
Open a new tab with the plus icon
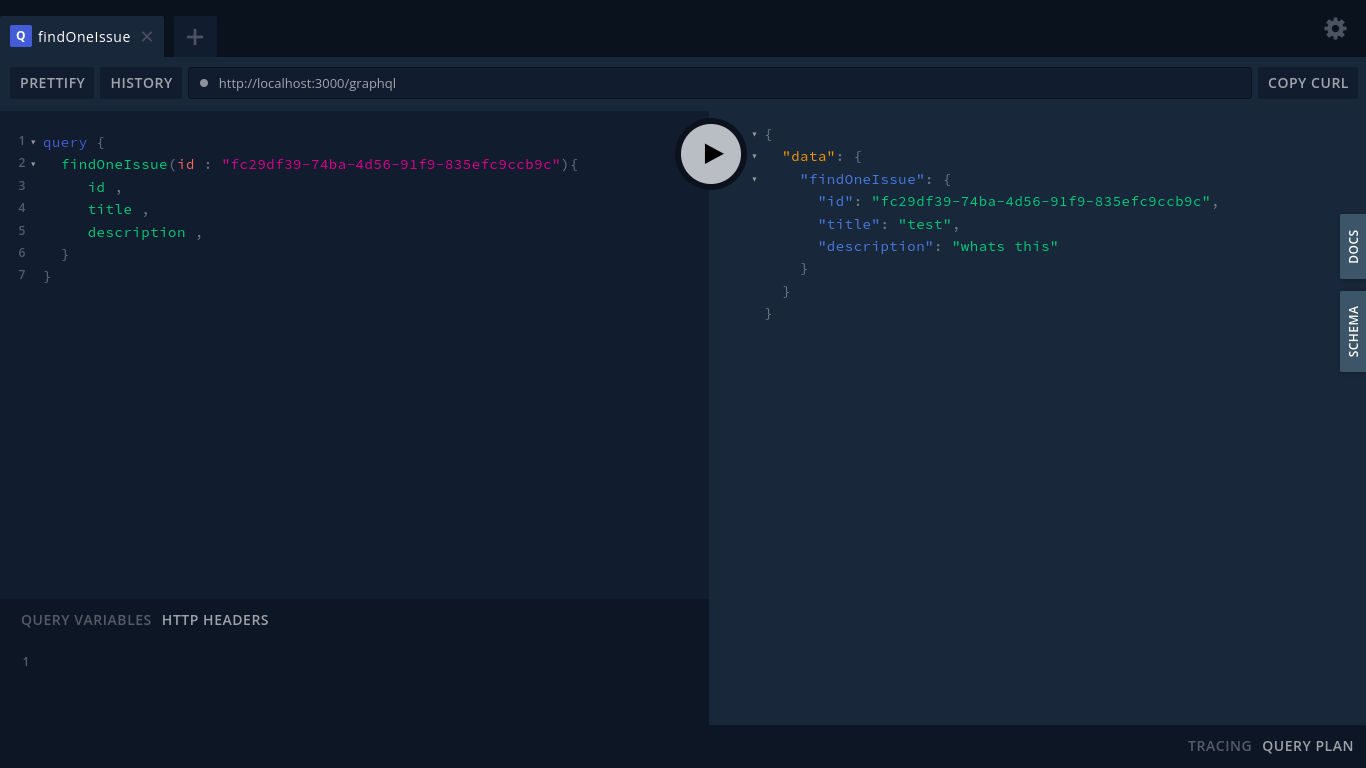pyautogui.click(x=194, y=36)
